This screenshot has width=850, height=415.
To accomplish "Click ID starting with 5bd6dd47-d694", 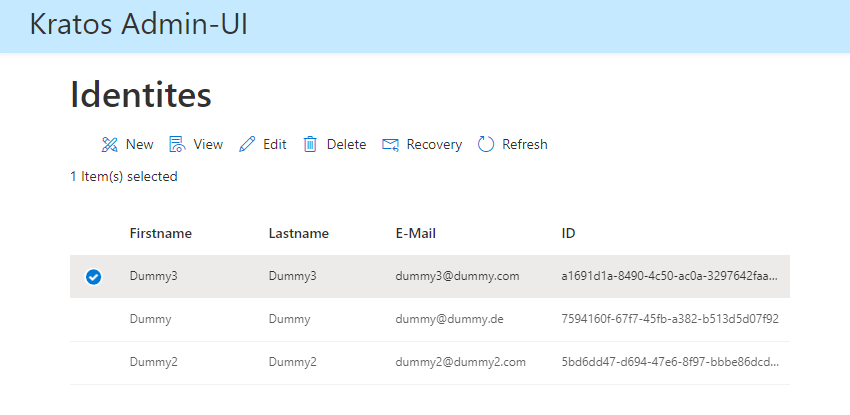I will [x=670, y=362].
